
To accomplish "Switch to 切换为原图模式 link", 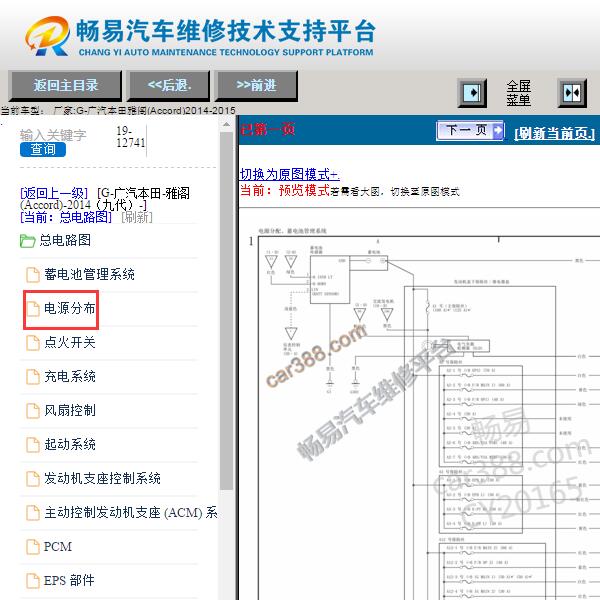I will [290, 174].
